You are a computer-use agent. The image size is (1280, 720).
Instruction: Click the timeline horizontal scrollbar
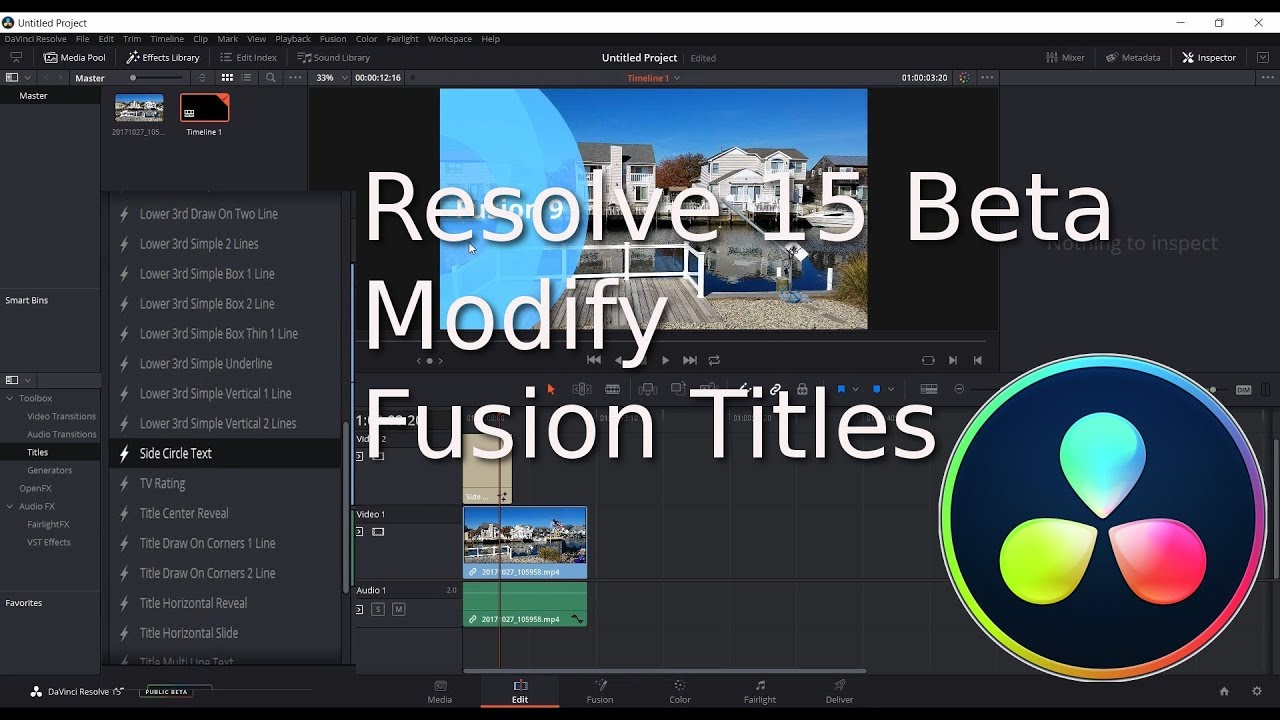664,671
